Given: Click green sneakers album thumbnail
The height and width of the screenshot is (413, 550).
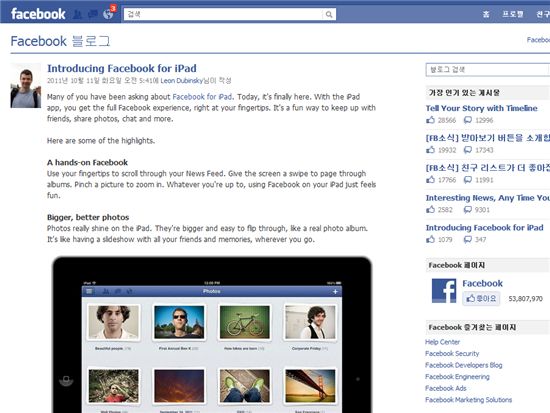Looking at the screenshot, I should tap(244, 386).
